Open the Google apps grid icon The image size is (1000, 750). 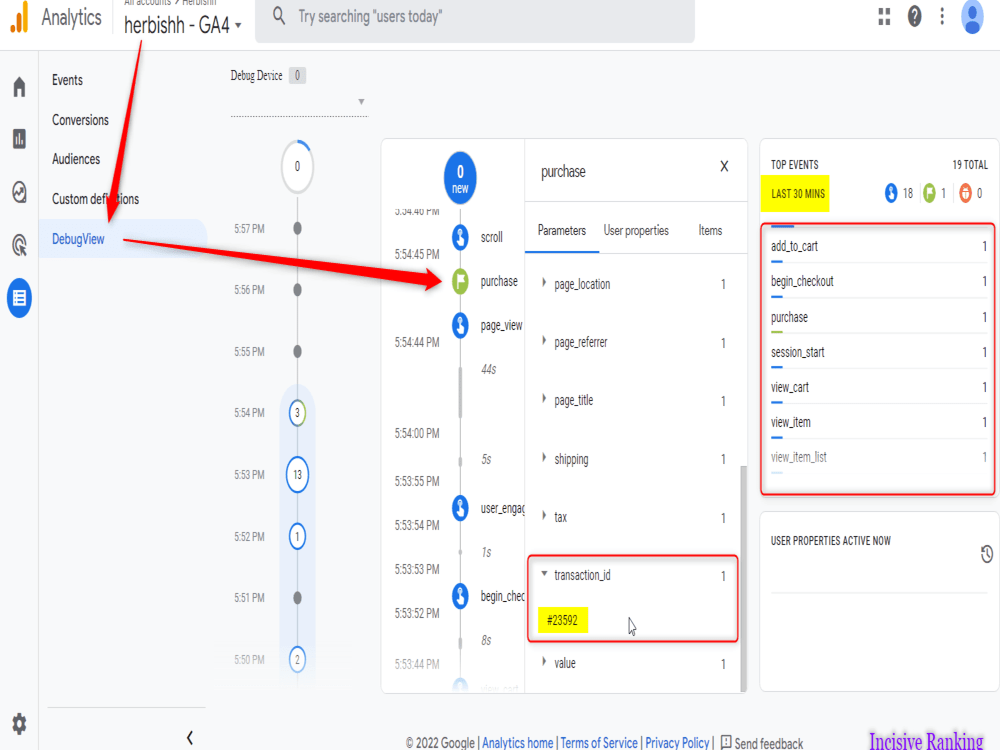884,17
